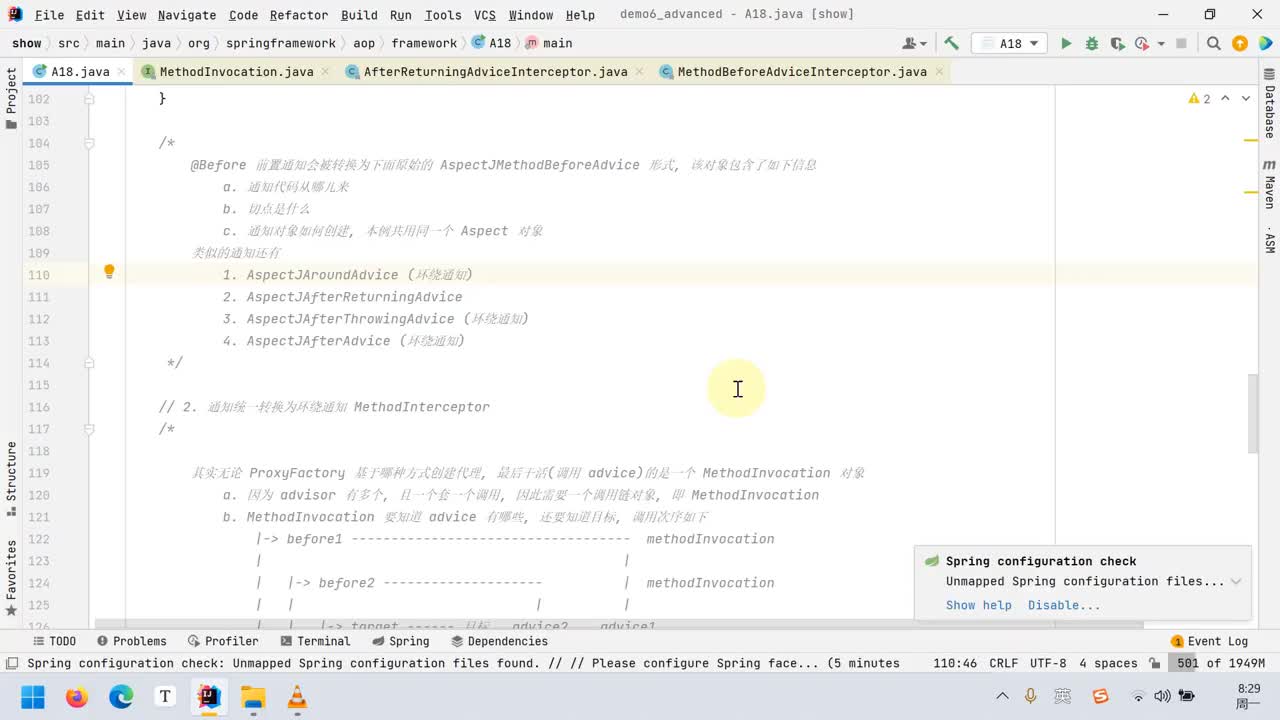This screenshot has height=720, width=1280.
Task: Open the Favorites tool window
Action: tap(11, 577)
